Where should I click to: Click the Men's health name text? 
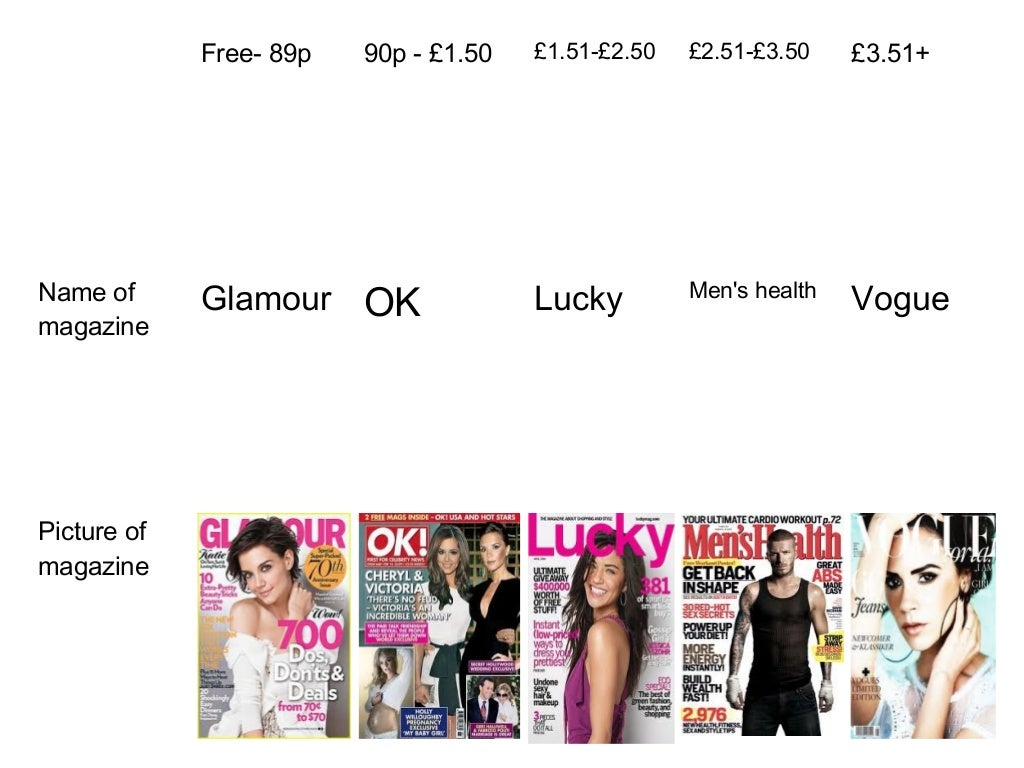coord(752,290)
